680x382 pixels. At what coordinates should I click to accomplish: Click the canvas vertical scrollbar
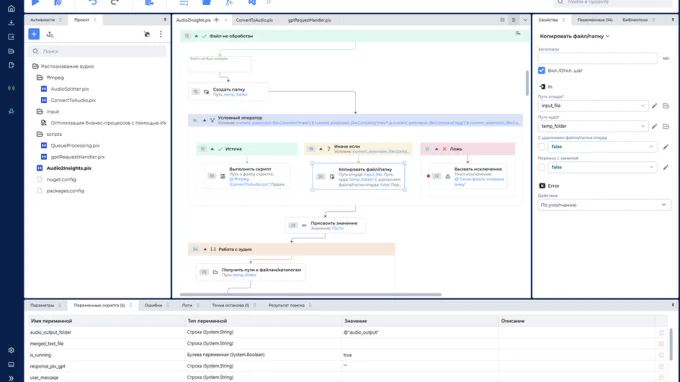[x=527, y=82]
